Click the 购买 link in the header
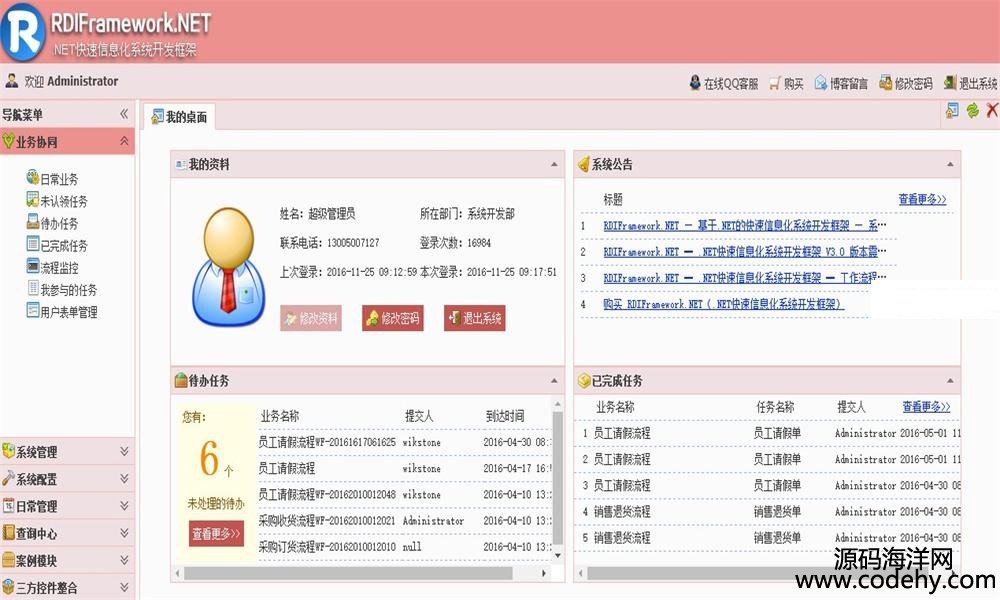Screen dimensions: 1000x600 coord(793,84)
